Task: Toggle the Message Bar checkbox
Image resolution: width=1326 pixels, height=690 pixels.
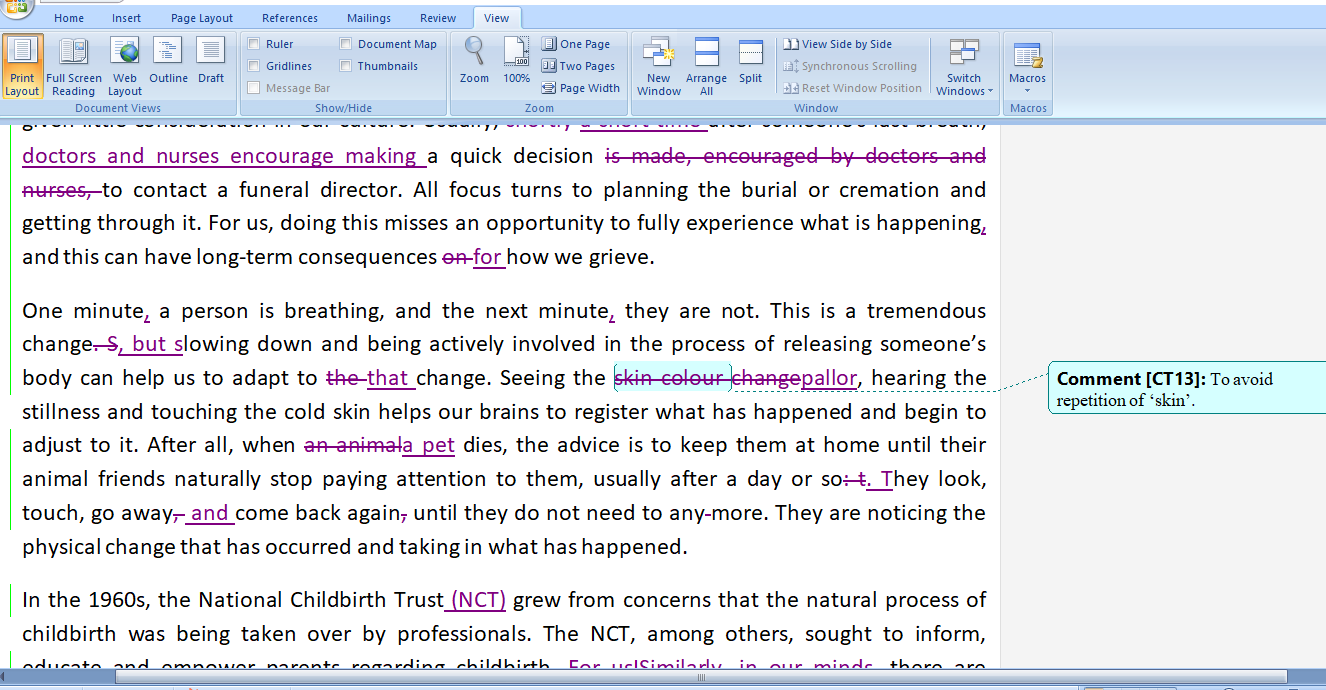Action: point(254,88)
